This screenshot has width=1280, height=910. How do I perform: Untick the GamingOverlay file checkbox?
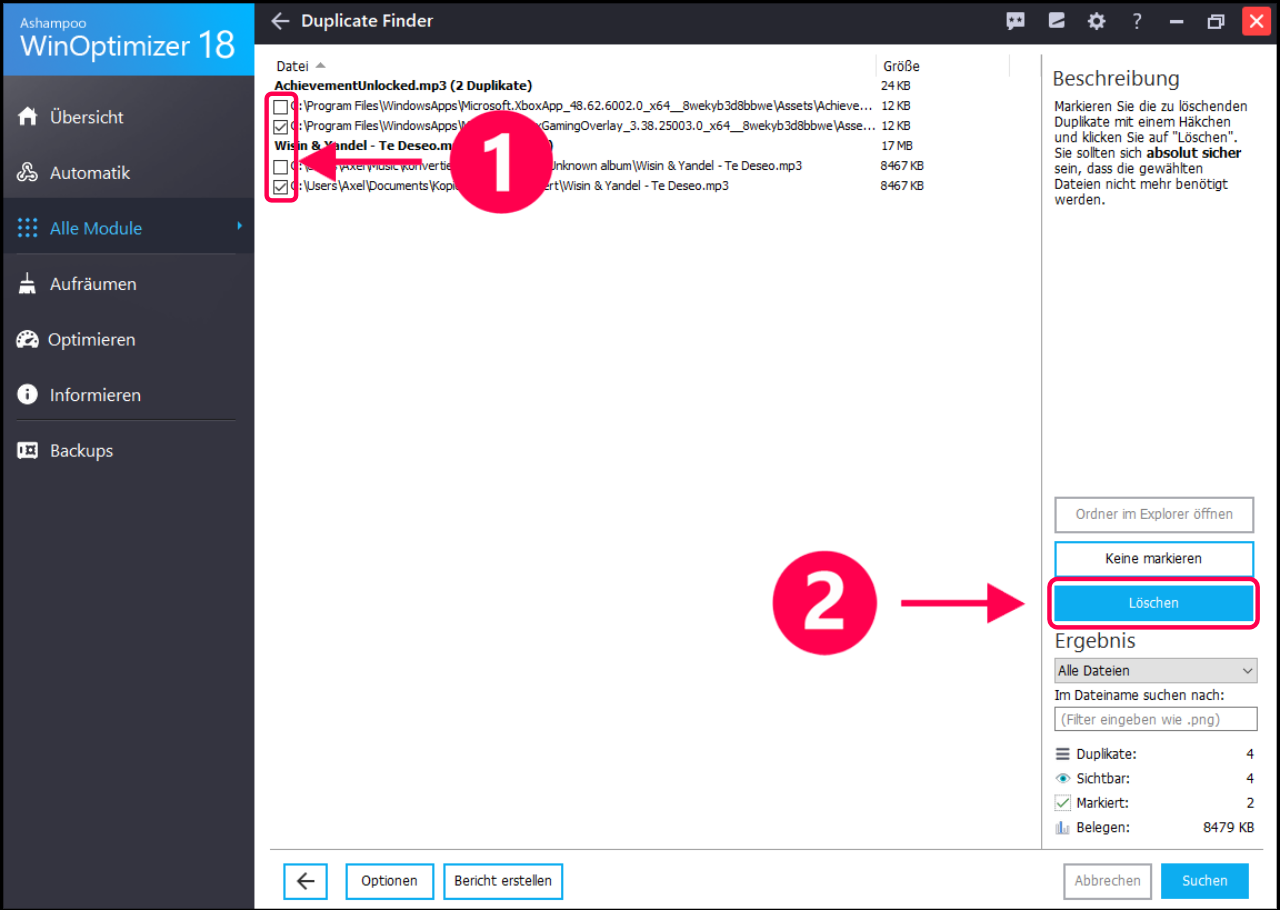pyautogui.click(x=281, y=126)
